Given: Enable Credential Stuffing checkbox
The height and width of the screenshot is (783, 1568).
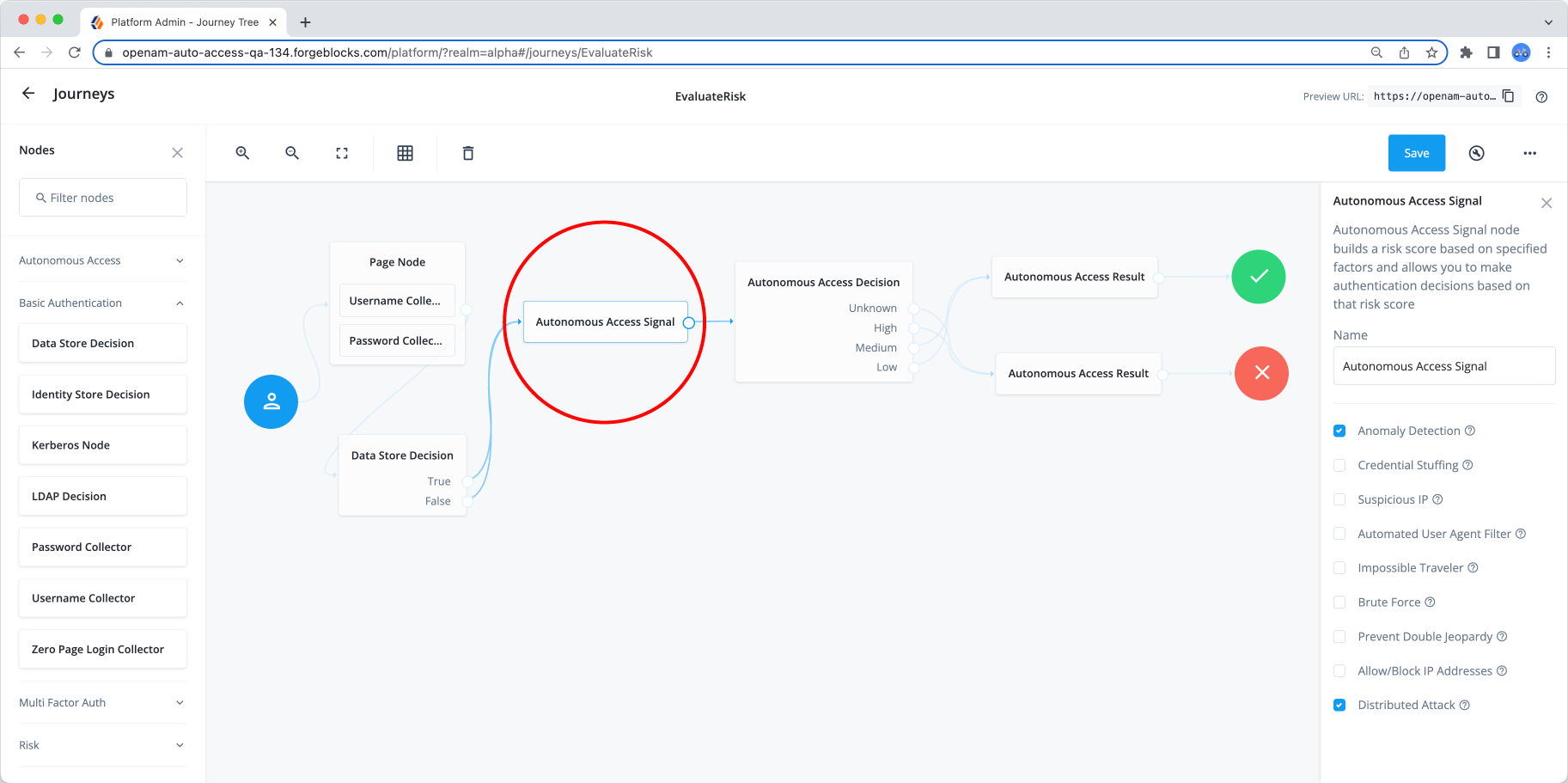Looking at the screenshot, I should 1339,465.
